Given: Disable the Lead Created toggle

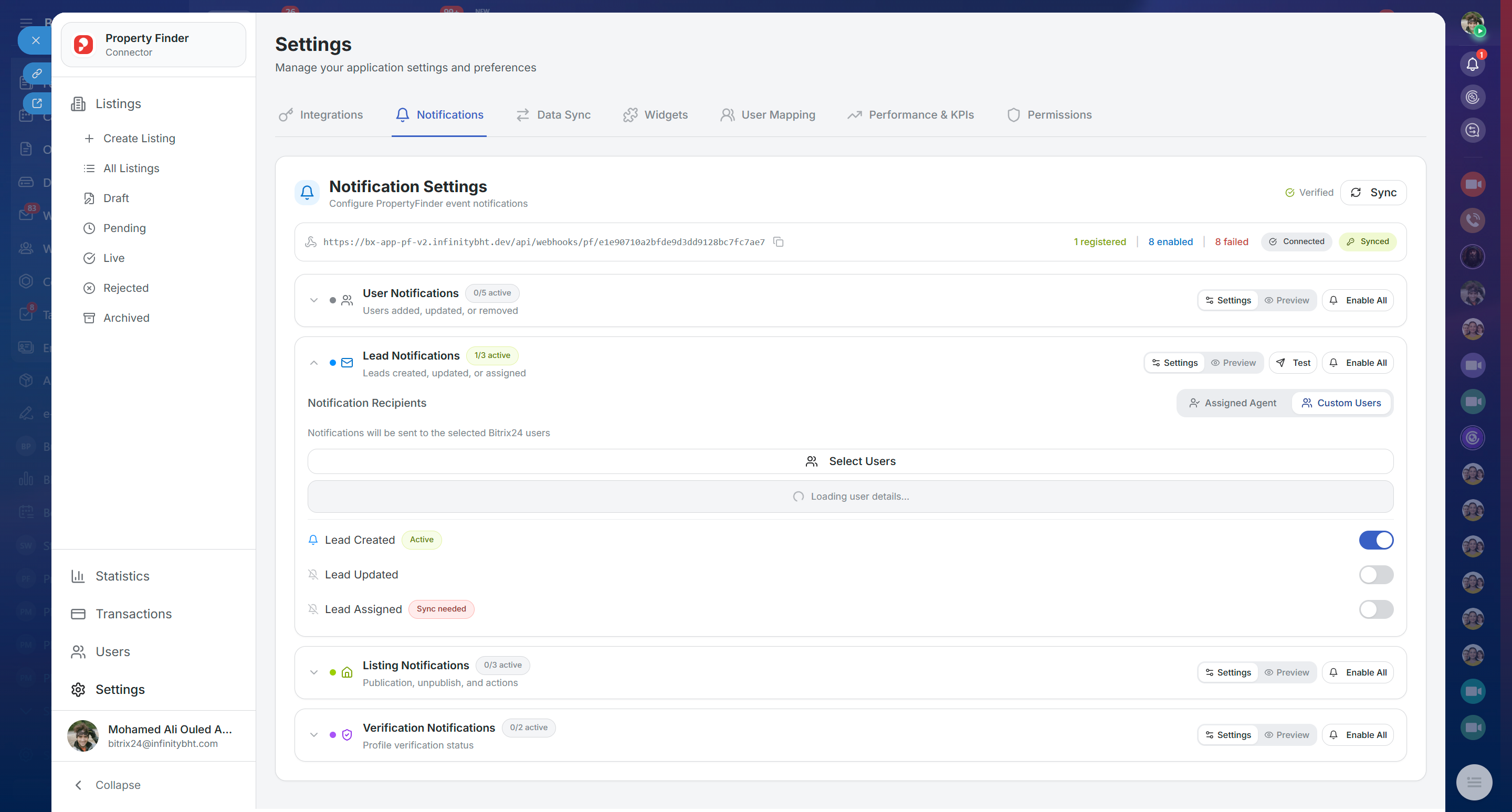Looking at the screenshot, I should tap(1375, 540).
